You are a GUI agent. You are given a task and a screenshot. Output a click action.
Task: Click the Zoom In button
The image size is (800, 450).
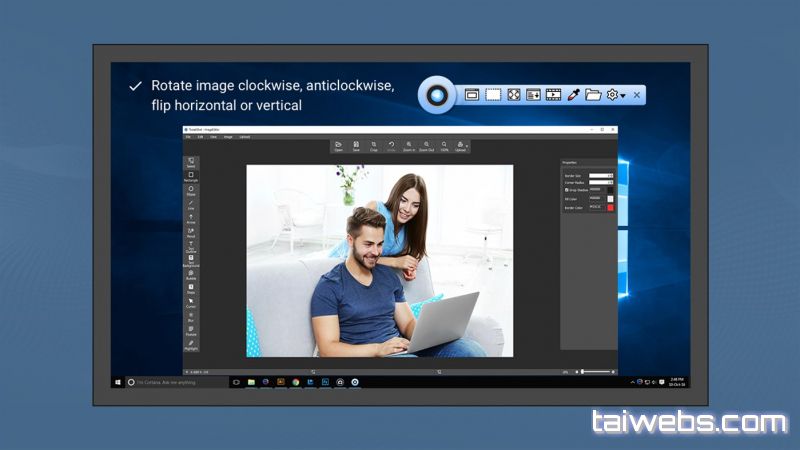click(409, 146)
